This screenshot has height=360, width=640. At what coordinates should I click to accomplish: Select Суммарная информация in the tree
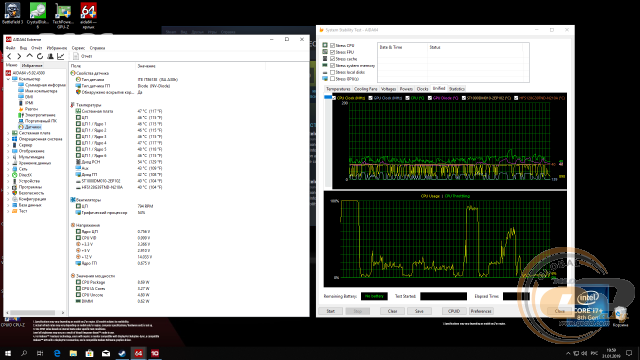coord(45,85)
